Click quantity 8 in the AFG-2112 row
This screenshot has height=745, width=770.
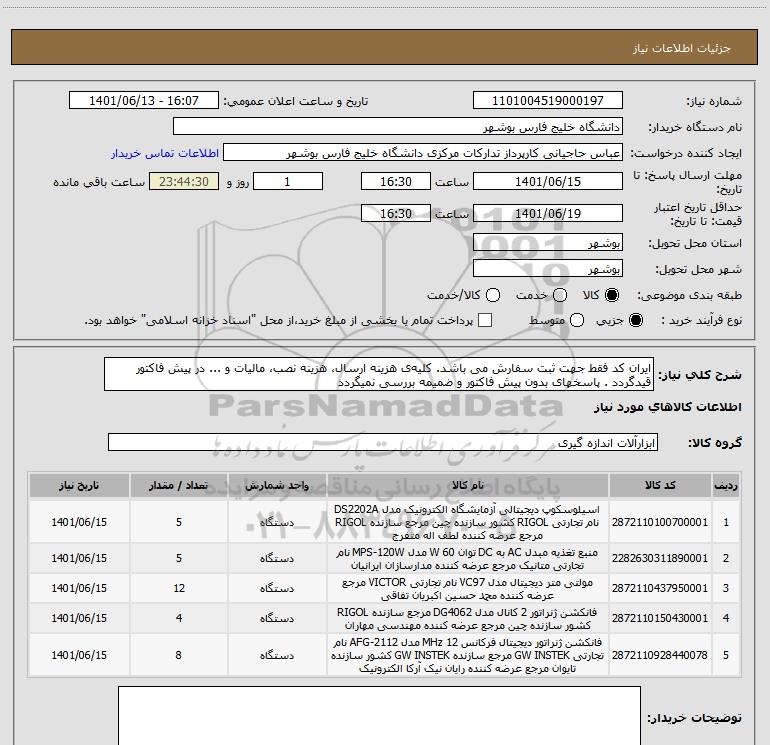tap(179, 655)
